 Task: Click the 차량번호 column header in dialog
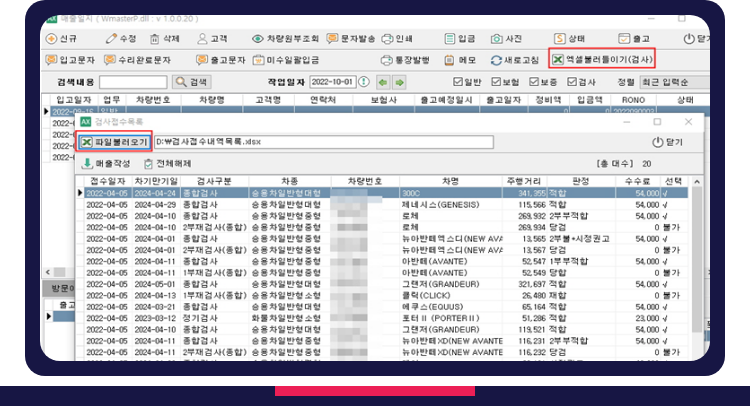pos(364,181)
